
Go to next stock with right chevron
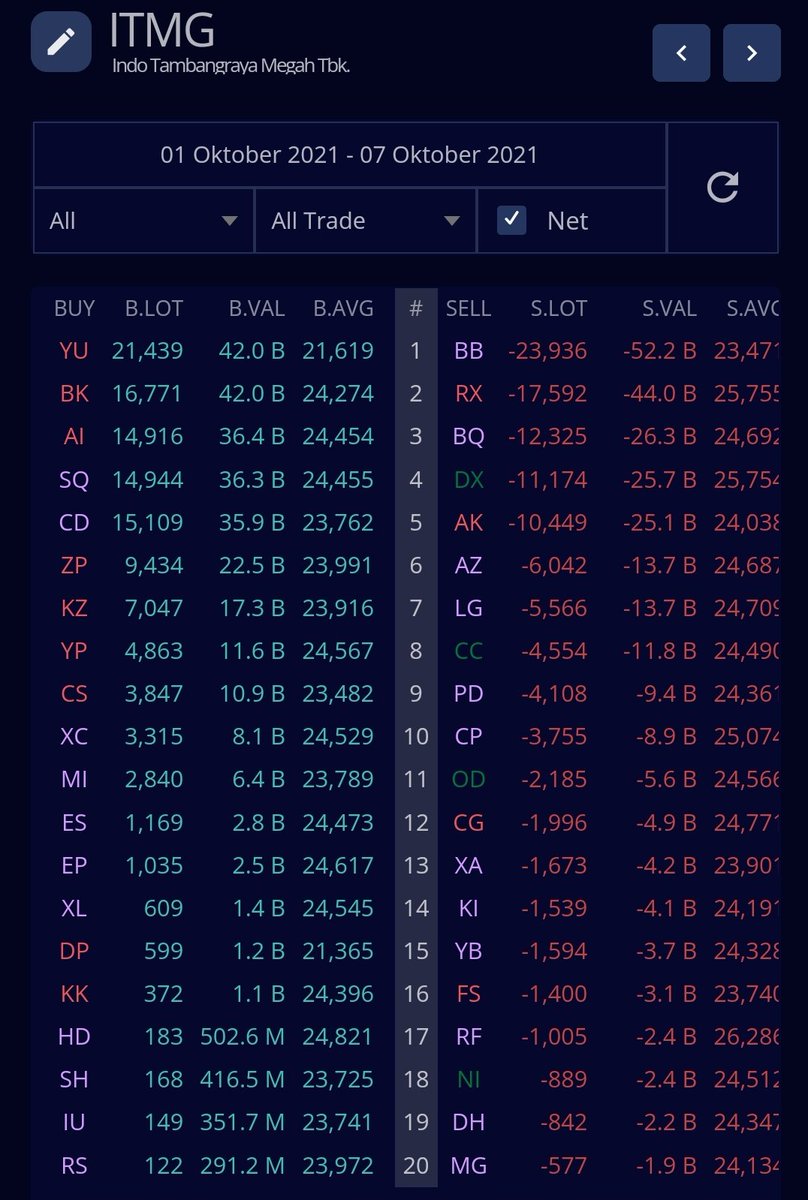click(x=752, y=53)
